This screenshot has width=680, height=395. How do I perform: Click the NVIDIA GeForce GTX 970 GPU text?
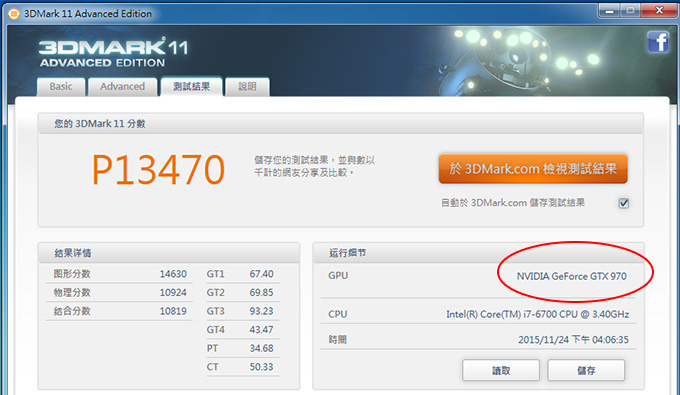click(x=572, y=276)
